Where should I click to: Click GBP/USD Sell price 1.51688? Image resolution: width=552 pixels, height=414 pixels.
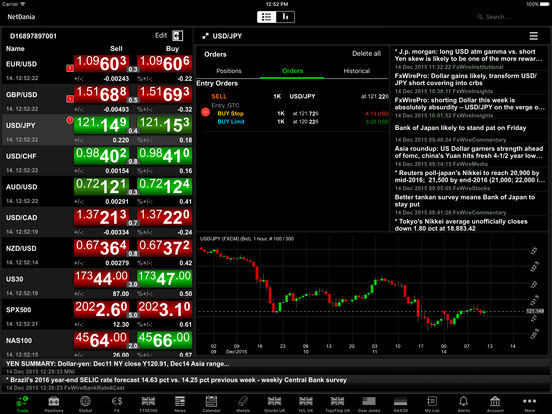(x=101, y=94)
